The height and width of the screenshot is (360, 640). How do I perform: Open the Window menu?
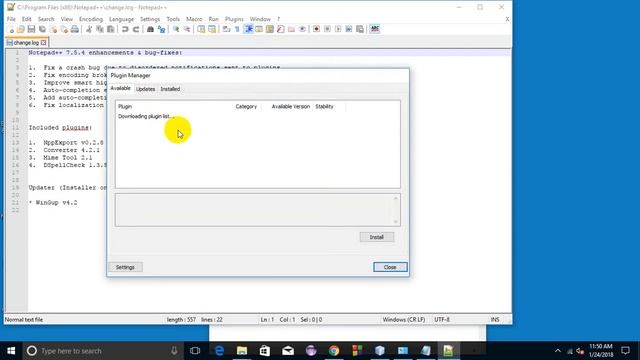(260, 19)
